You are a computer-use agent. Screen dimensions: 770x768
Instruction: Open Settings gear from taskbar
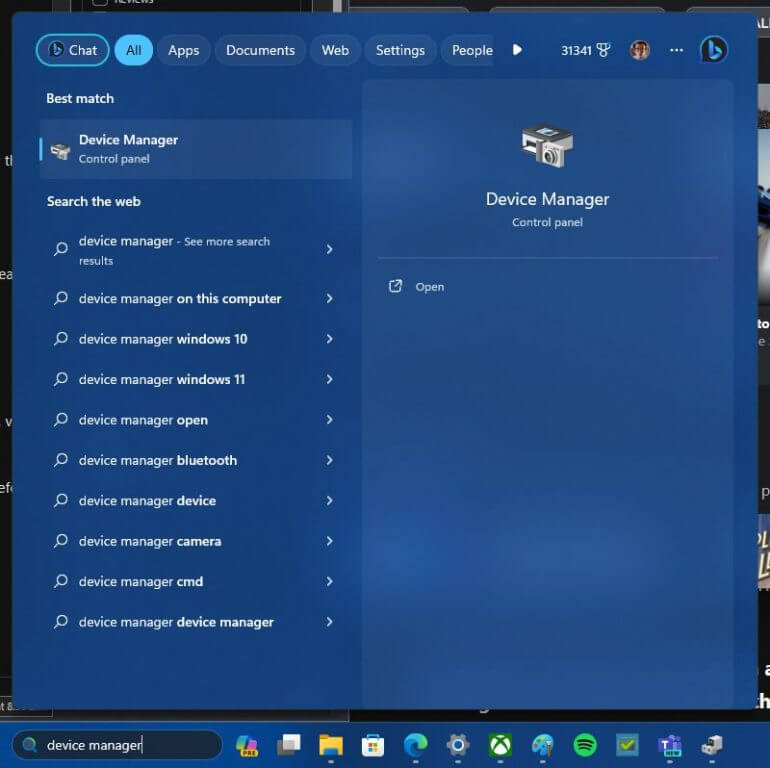(x=458, y=745)
